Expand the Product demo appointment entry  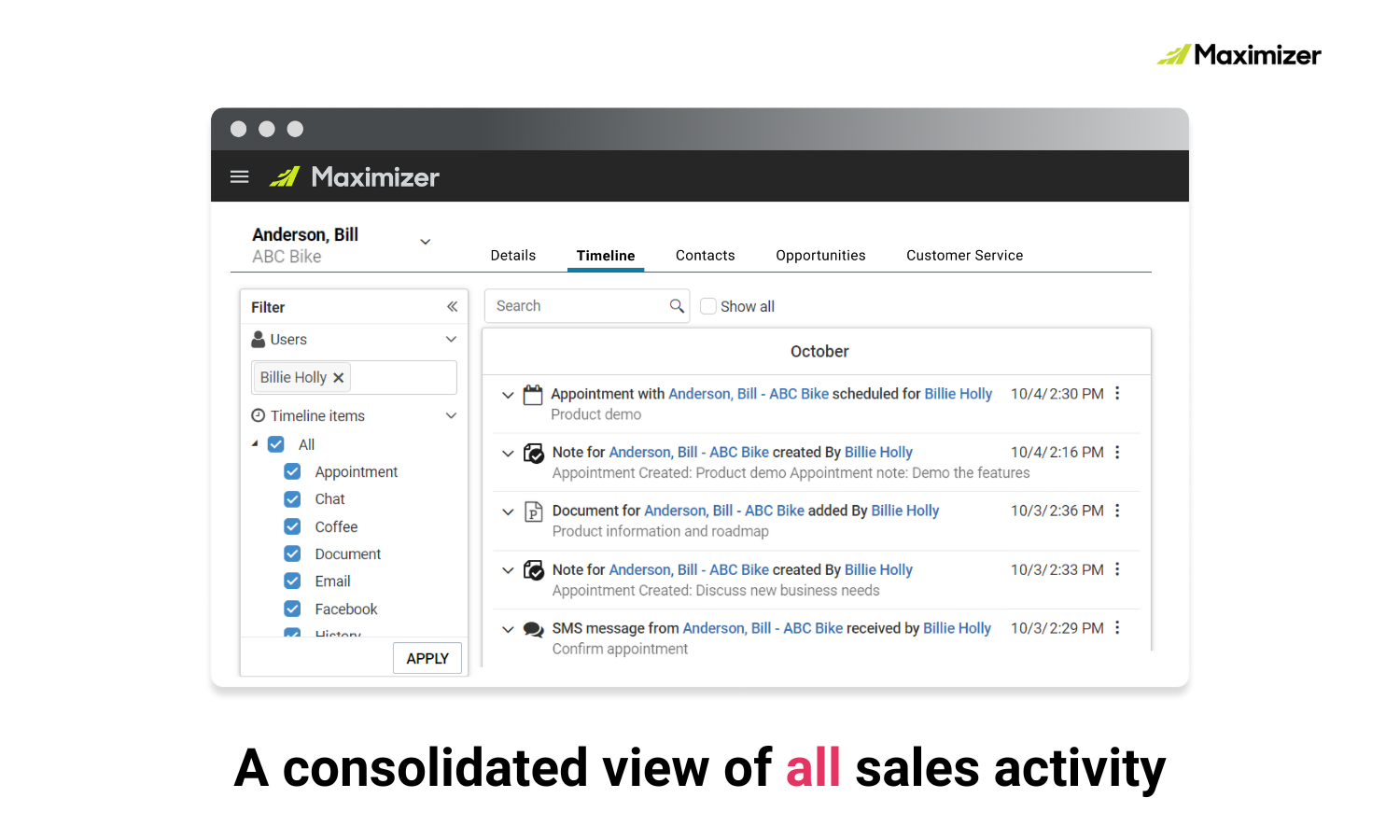(508, 395)
